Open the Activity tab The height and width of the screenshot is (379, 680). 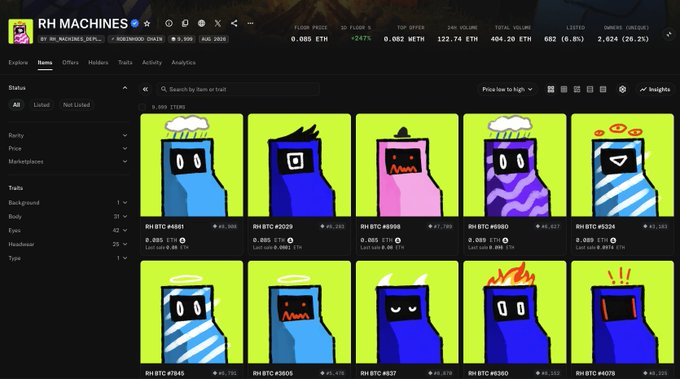(x=152, y=62)
